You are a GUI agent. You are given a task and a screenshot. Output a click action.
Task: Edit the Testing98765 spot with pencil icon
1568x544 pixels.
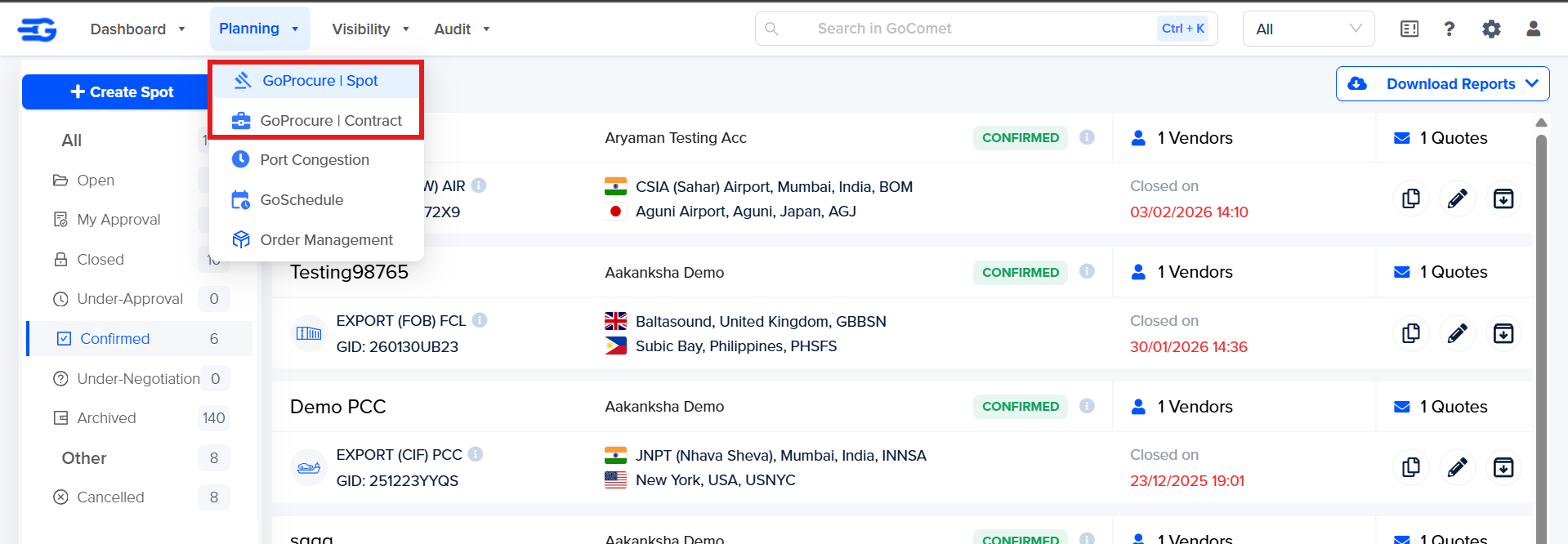pyautogui.click(x=1457, y=333)
